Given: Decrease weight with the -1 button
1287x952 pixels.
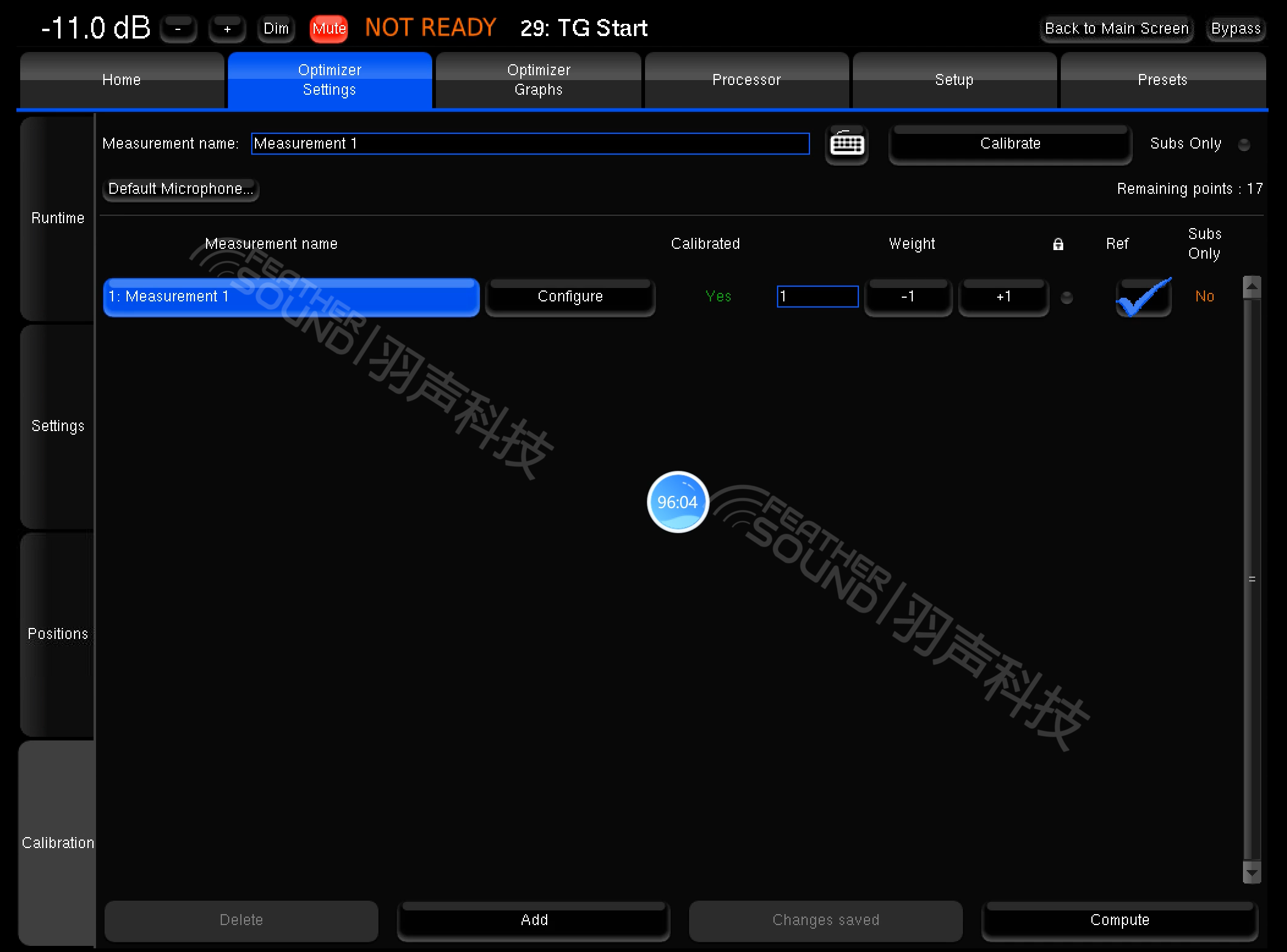Looking at the screenshot, I should tap(908, 297).
